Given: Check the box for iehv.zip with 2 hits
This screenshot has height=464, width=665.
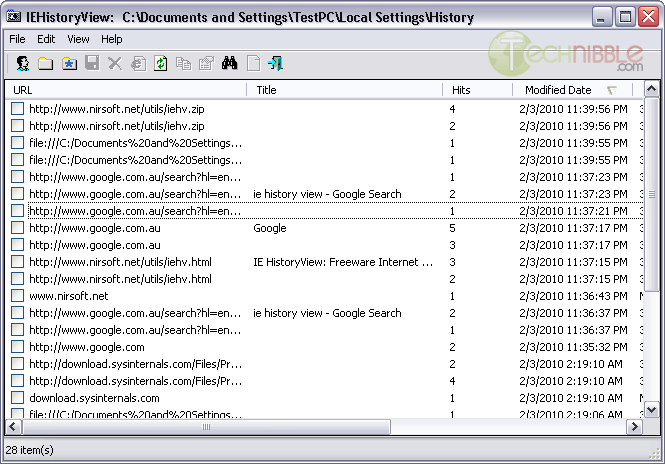Looking at the screenshot, I should tap(17, 126).
